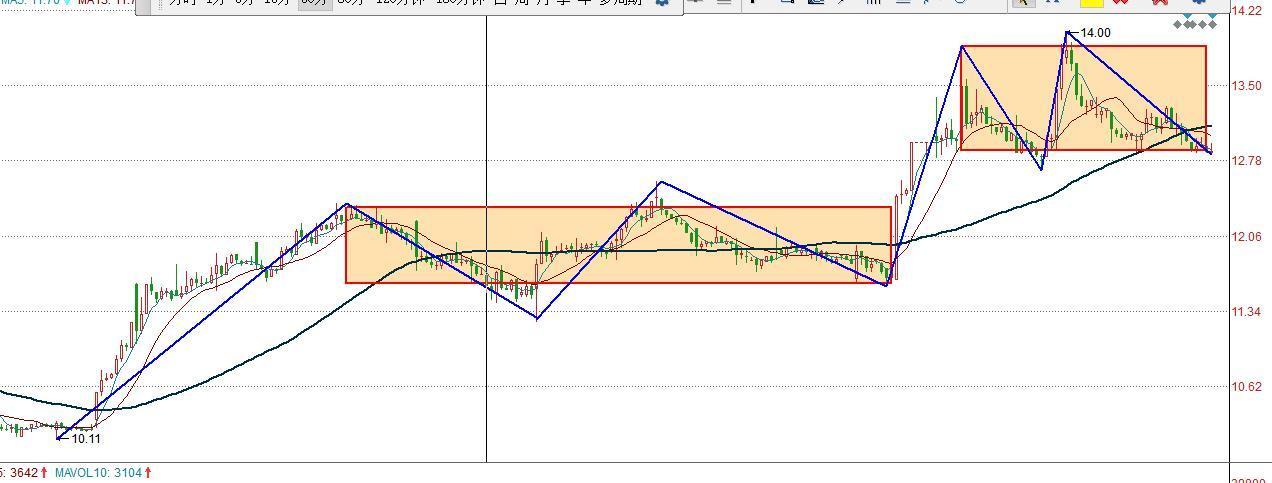
Task: Open the period settings gear icon
Action: tap(661, 3)
